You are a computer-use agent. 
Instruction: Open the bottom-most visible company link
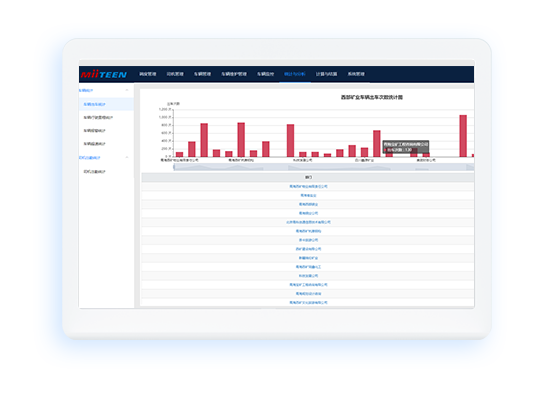308,302
